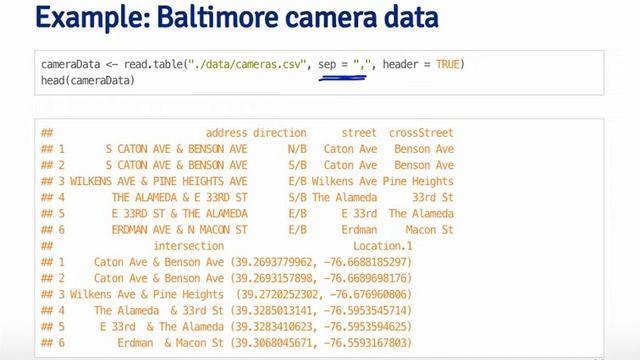The height and width of the screenshot is (360, 640).
Task: Click 'E 33rd & The Alameda' intersection value
Action: click(x=162, y=327)
